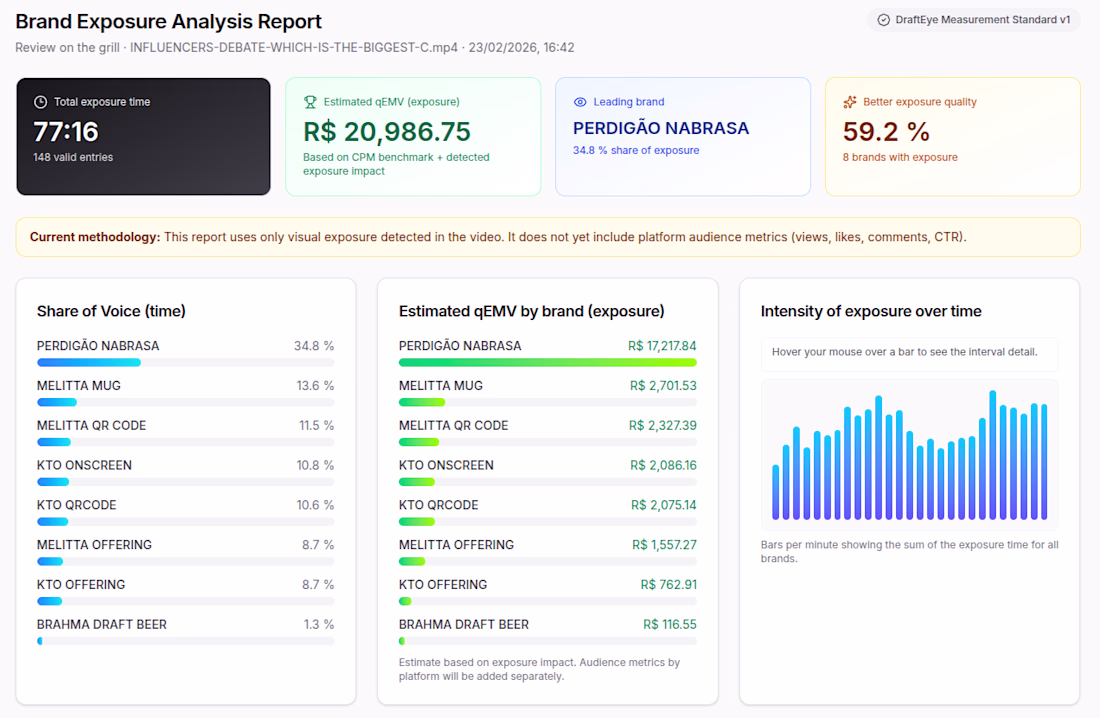Click the MELITTA MUG share of voice bar

click(57, 402)
